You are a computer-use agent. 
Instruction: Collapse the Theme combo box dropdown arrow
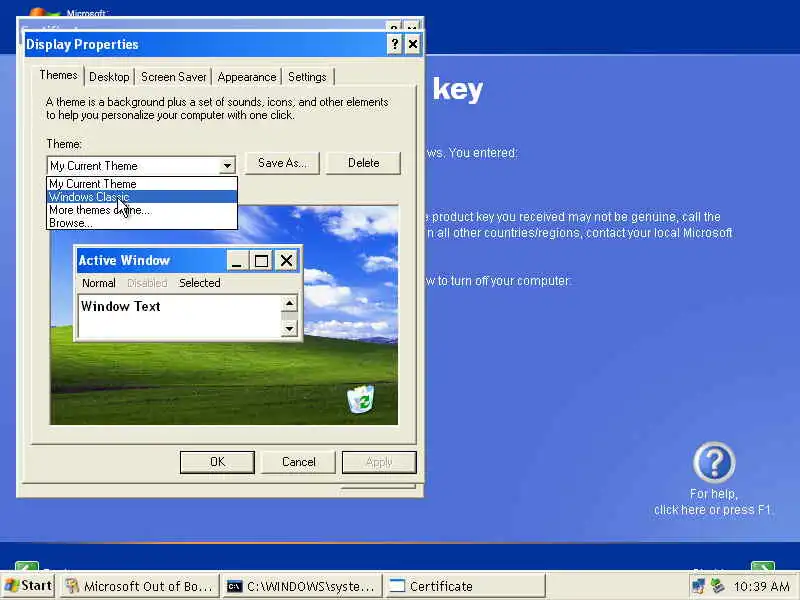click(x=227, y=165)
